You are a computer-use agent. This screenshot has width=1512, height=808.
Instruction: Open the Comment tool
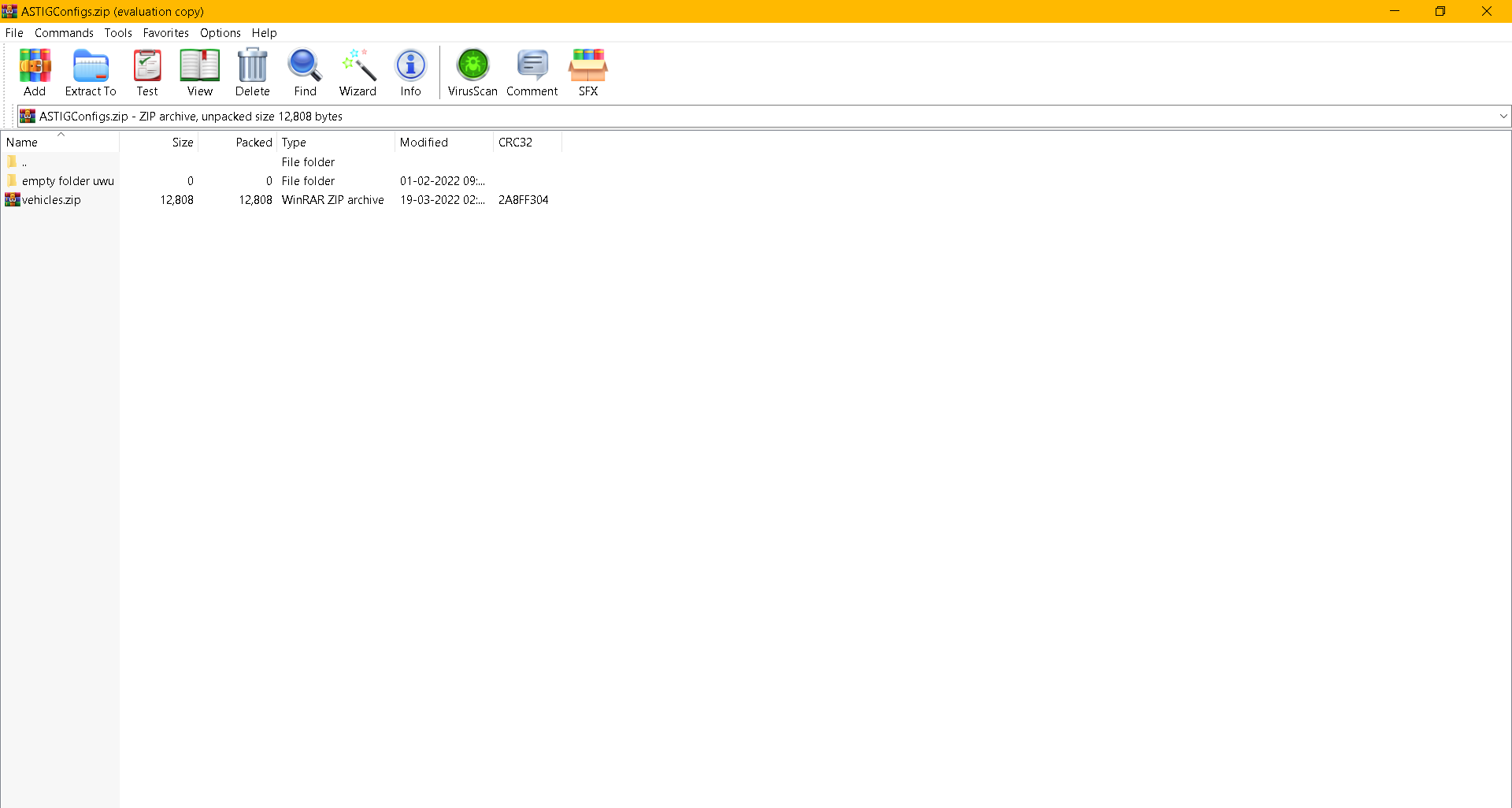coord(532,72)
